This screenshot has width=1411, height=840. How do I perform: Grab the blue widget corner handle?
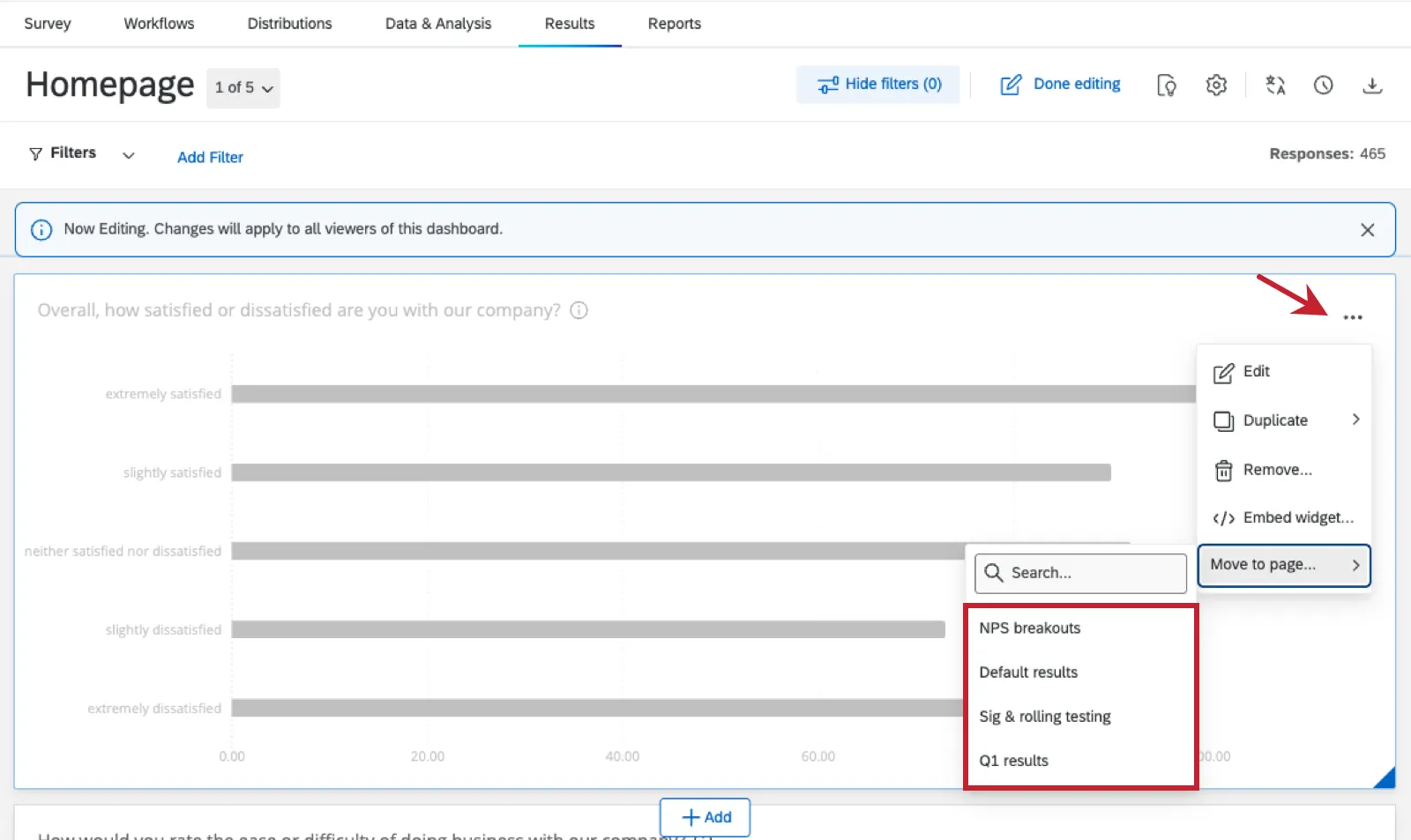pyautogui.click(x=1385, y=777)
